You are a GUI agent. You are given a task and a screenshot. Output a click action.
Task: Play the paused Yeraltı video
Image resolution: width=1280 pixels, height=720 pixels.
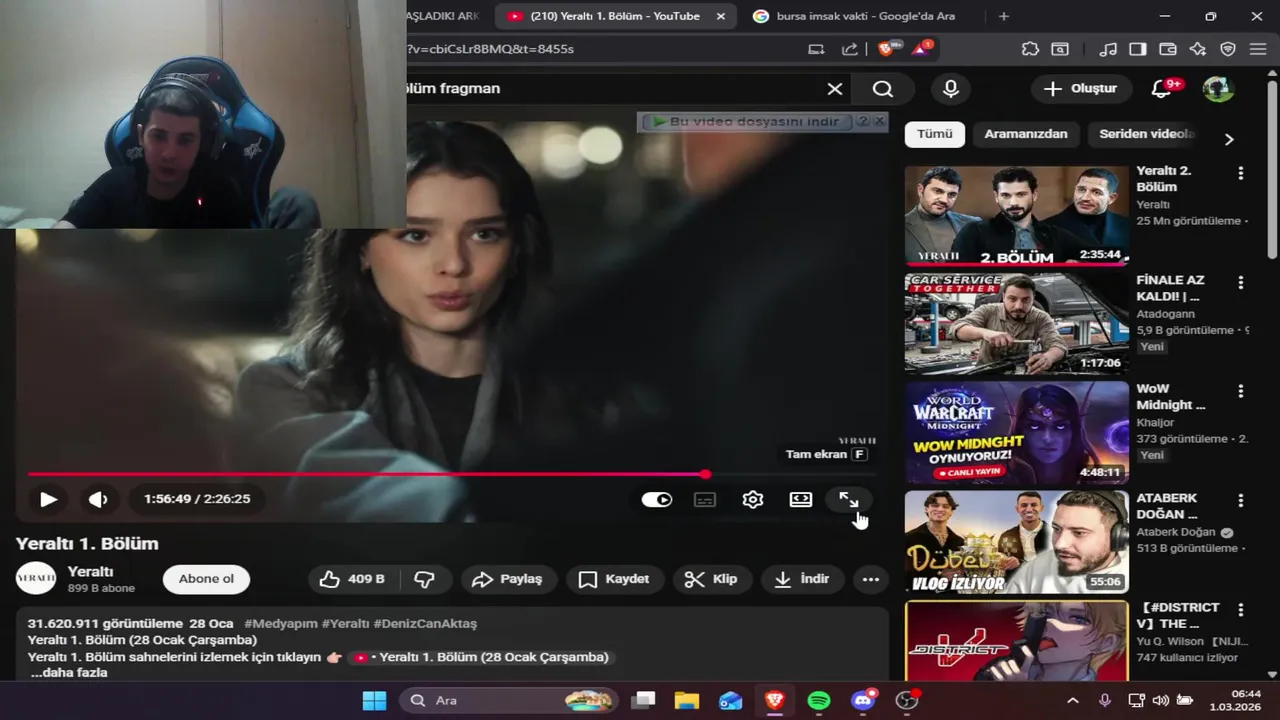48,499
